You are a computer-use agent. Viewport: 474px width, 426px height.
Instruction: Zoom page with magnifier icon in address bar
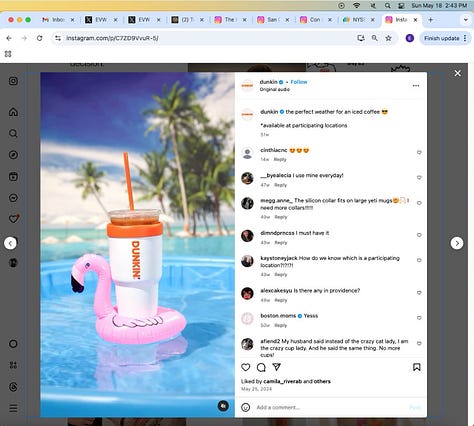(x=375, y=38)
